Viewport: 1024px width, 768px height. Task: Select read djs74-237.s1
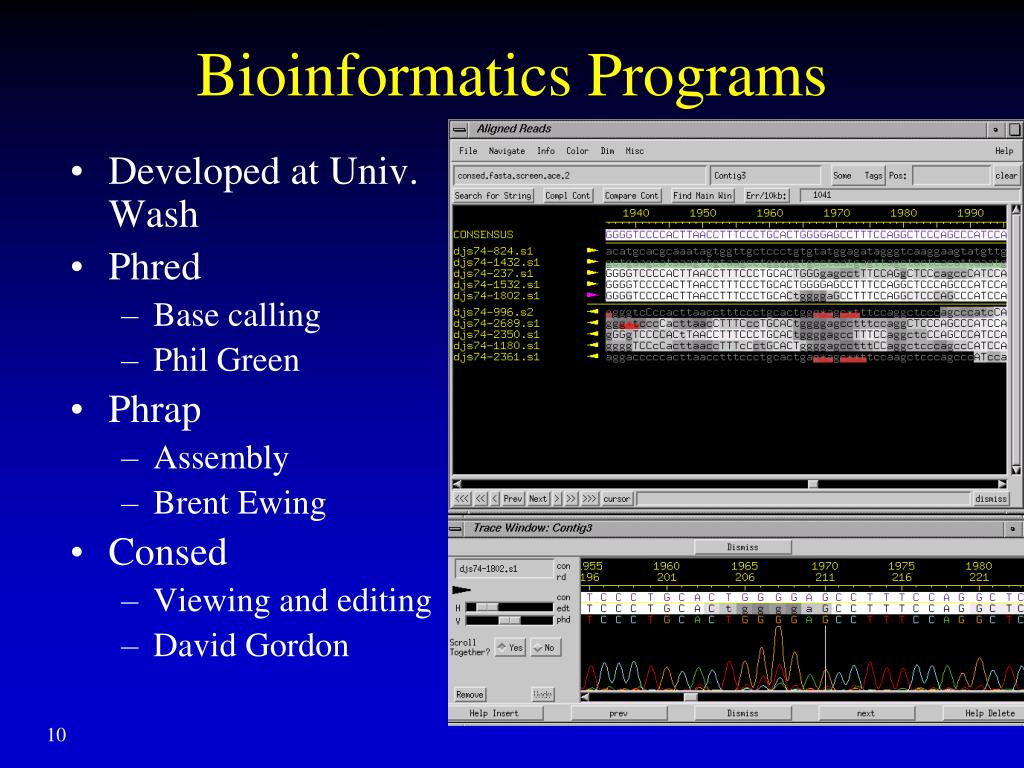coord(493,273)
